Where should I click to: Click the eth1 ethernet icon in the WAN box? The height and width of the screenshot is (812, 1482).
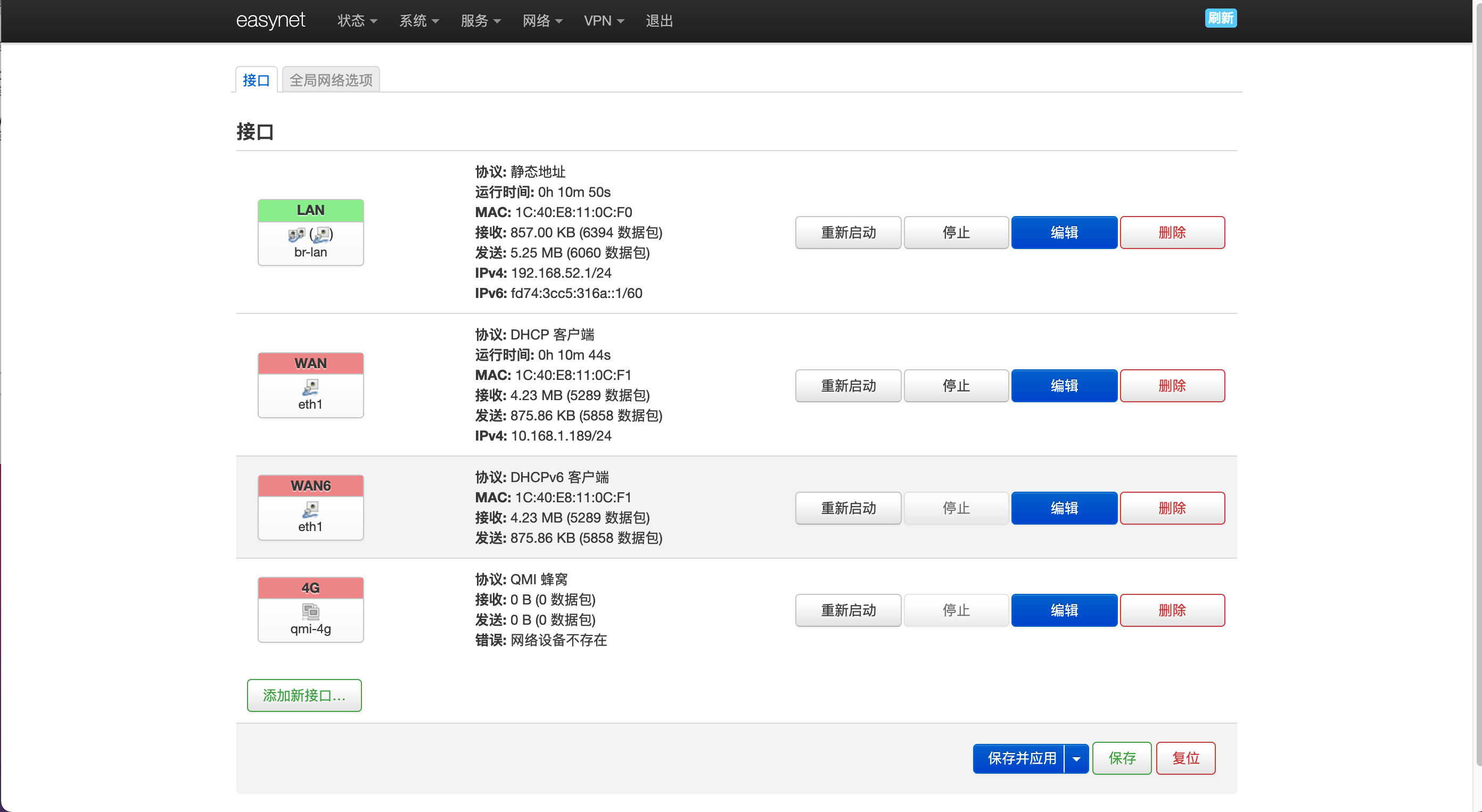311,387
